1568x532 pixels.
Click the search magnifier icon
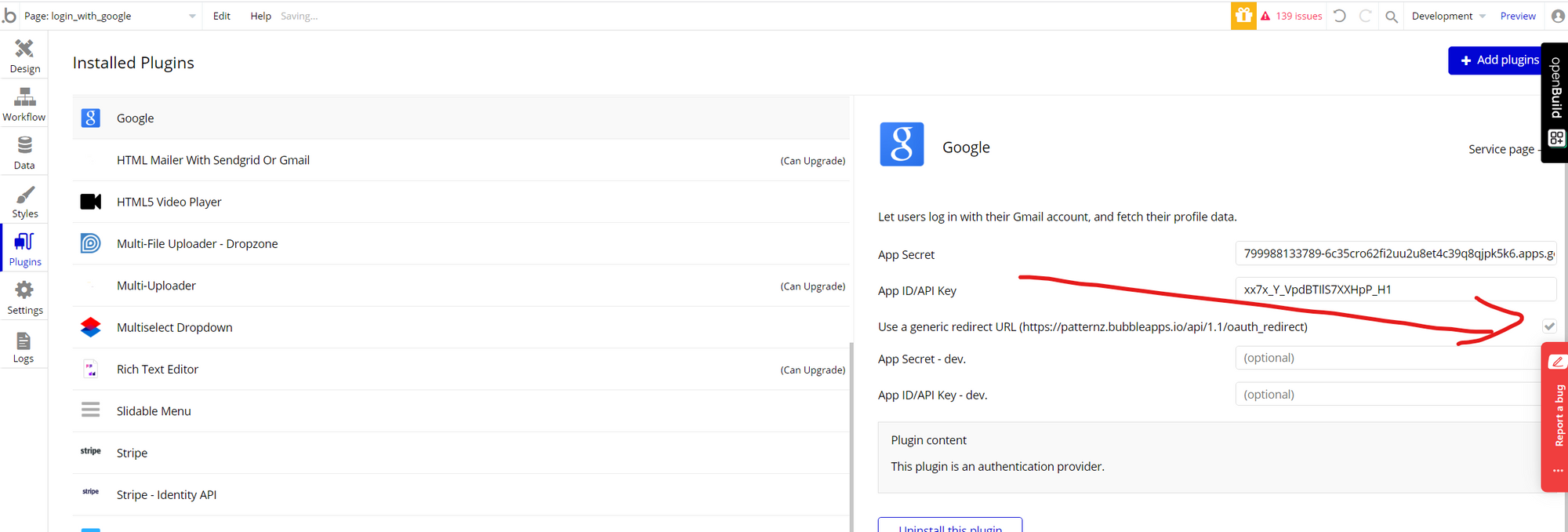1391,16
